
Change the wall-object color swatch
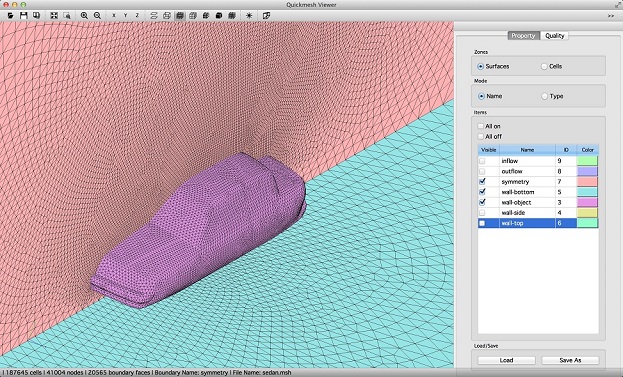click(x=587, y=202)
